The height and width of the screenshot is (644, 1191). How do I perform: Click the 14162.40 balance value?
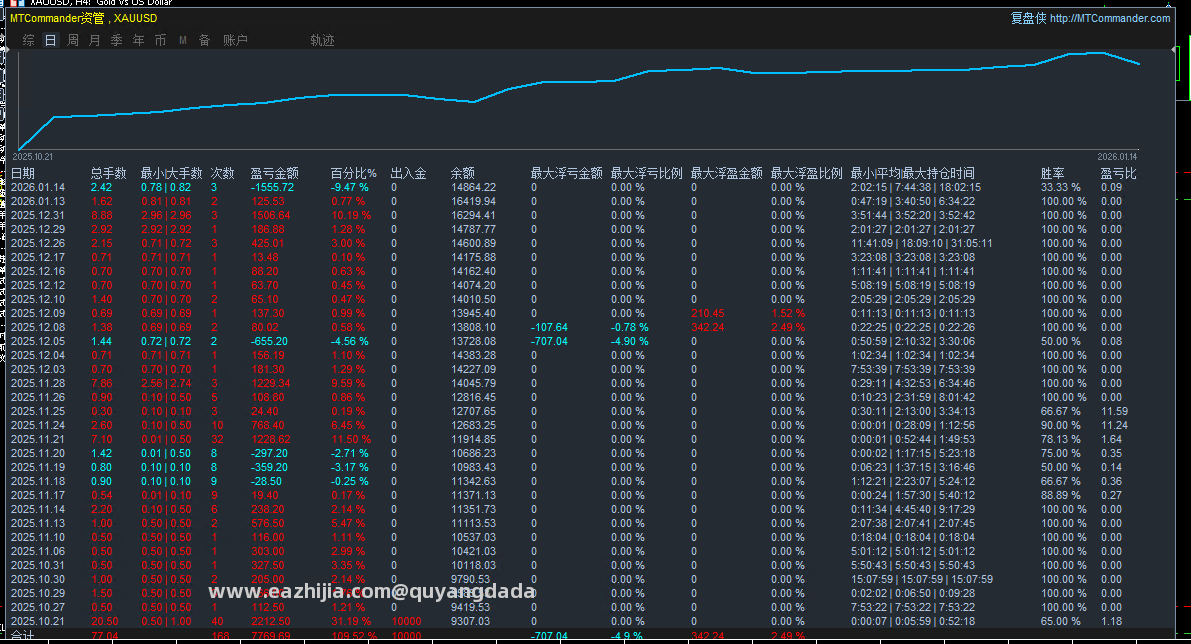point(473,271)
